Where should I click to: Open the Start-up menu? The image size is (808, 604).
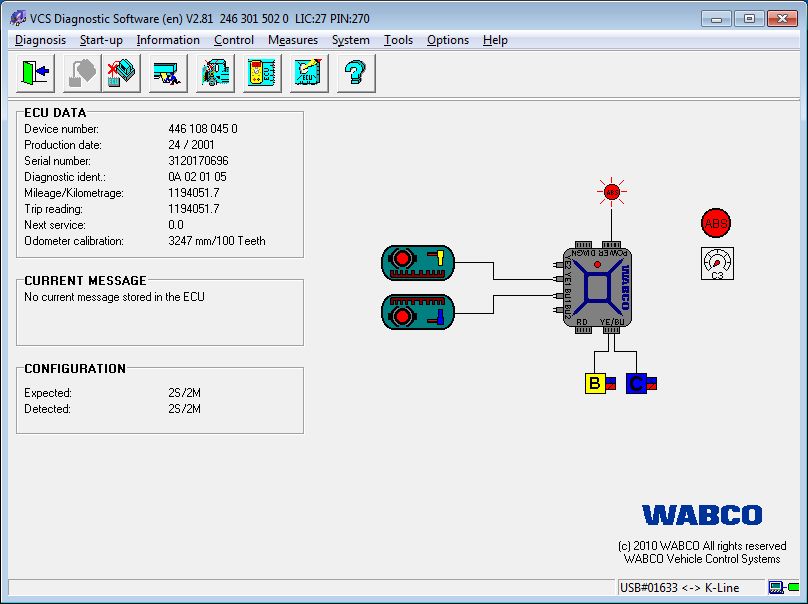(x=101, y=40)
